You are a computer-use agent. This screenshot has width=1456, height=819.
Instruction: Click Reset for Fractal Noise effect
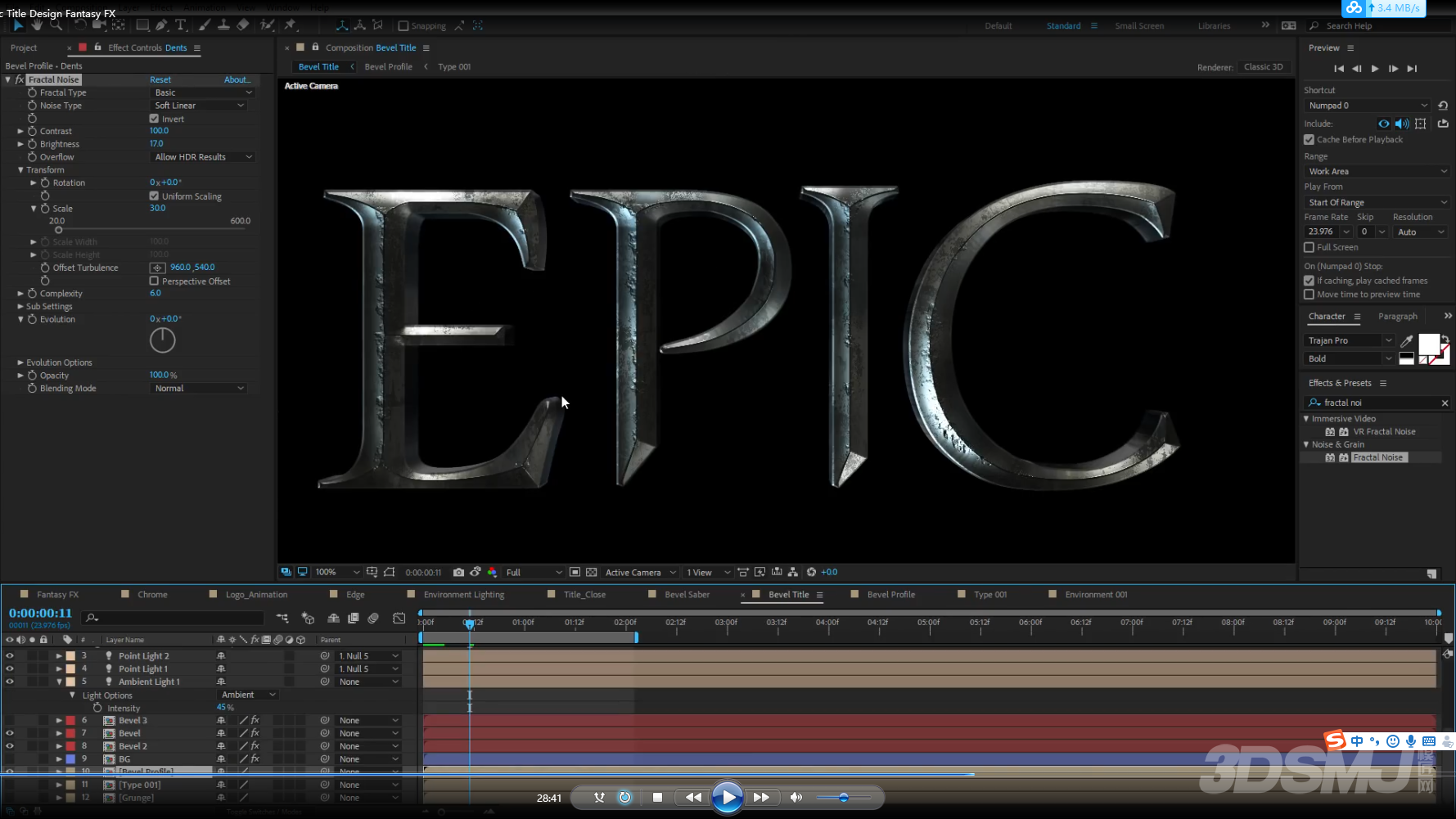[160, 79]
